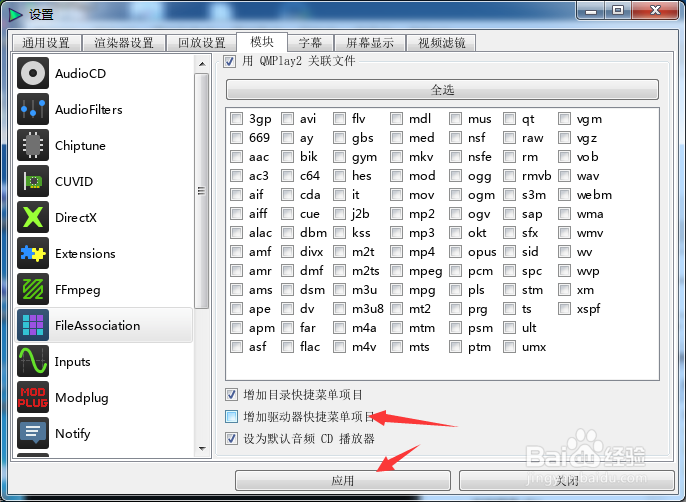
Task: Toggle 设为默认音频 CD 播放器 checkbox
Action: click(x=231, y=439)
